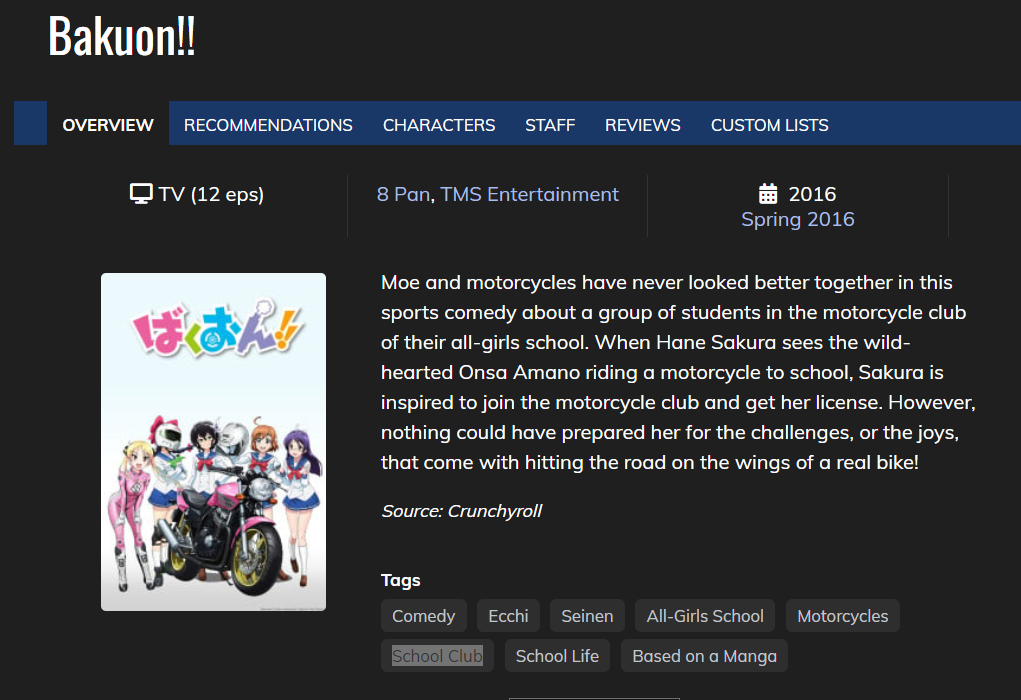Screen dimensions: 1021x700
Task: Click the TV monitor icon
Action: click(141, 194)
